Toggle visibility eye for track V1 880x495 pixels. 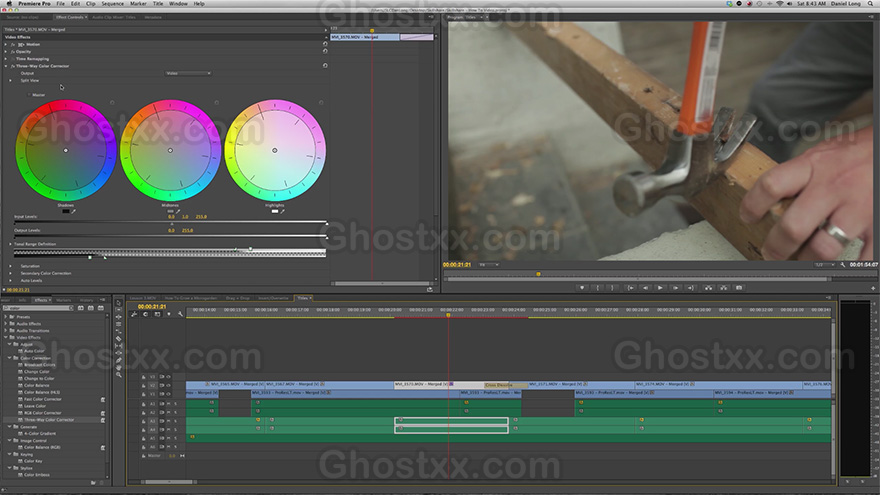168,394
